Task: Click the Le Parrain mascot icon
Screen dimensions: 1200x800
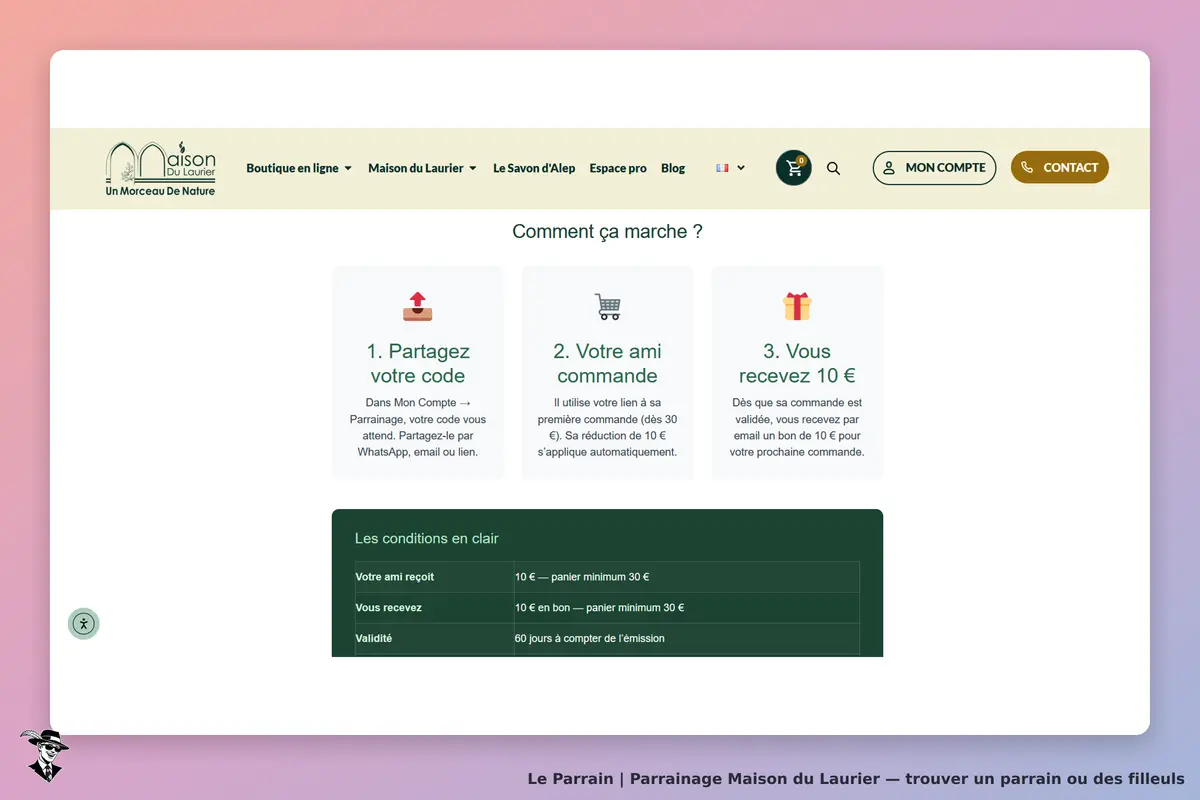Action: (x=44, y=755)
